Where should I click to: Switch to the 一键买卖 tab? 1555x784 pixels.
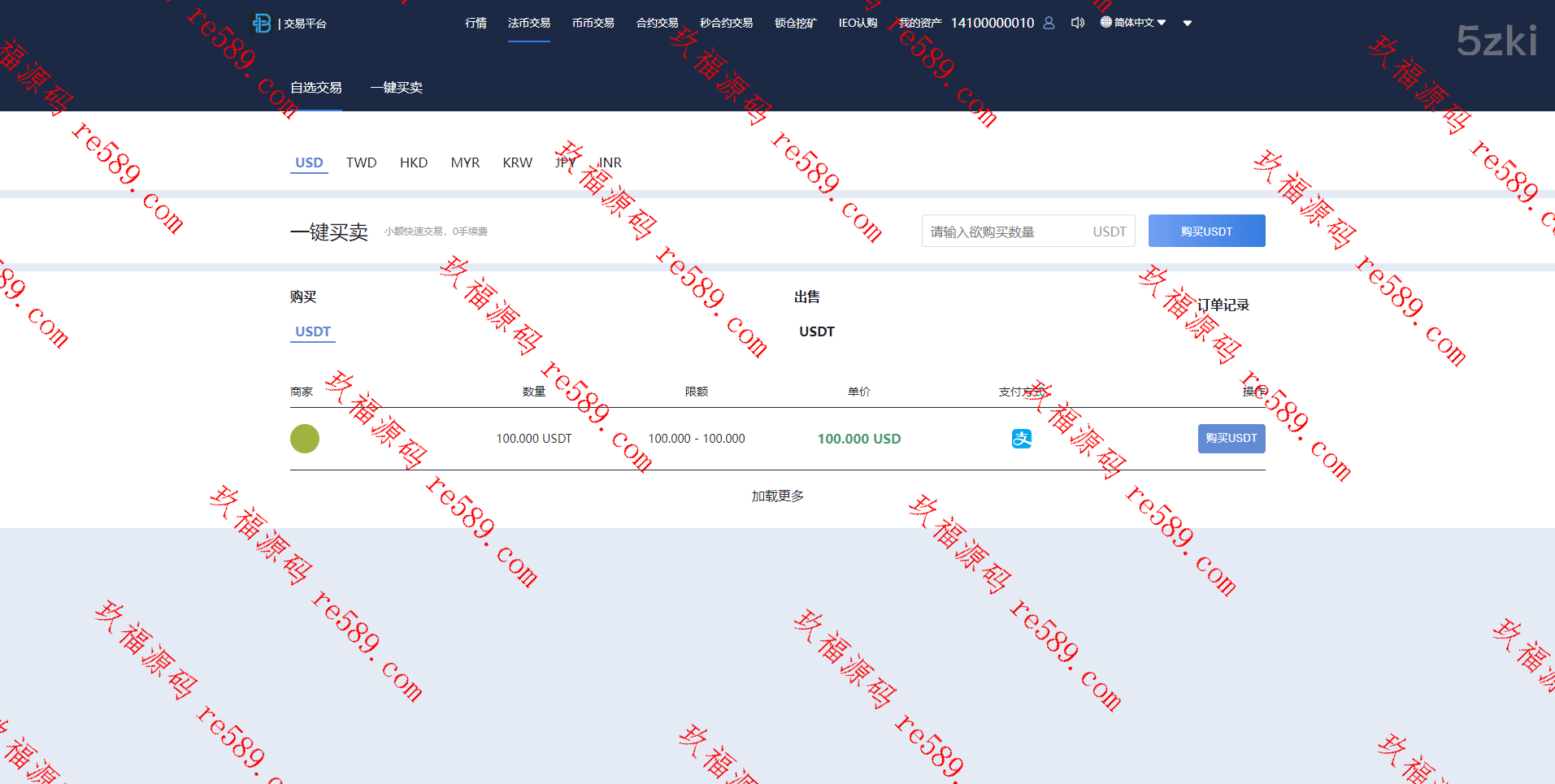tap(396, 88)
